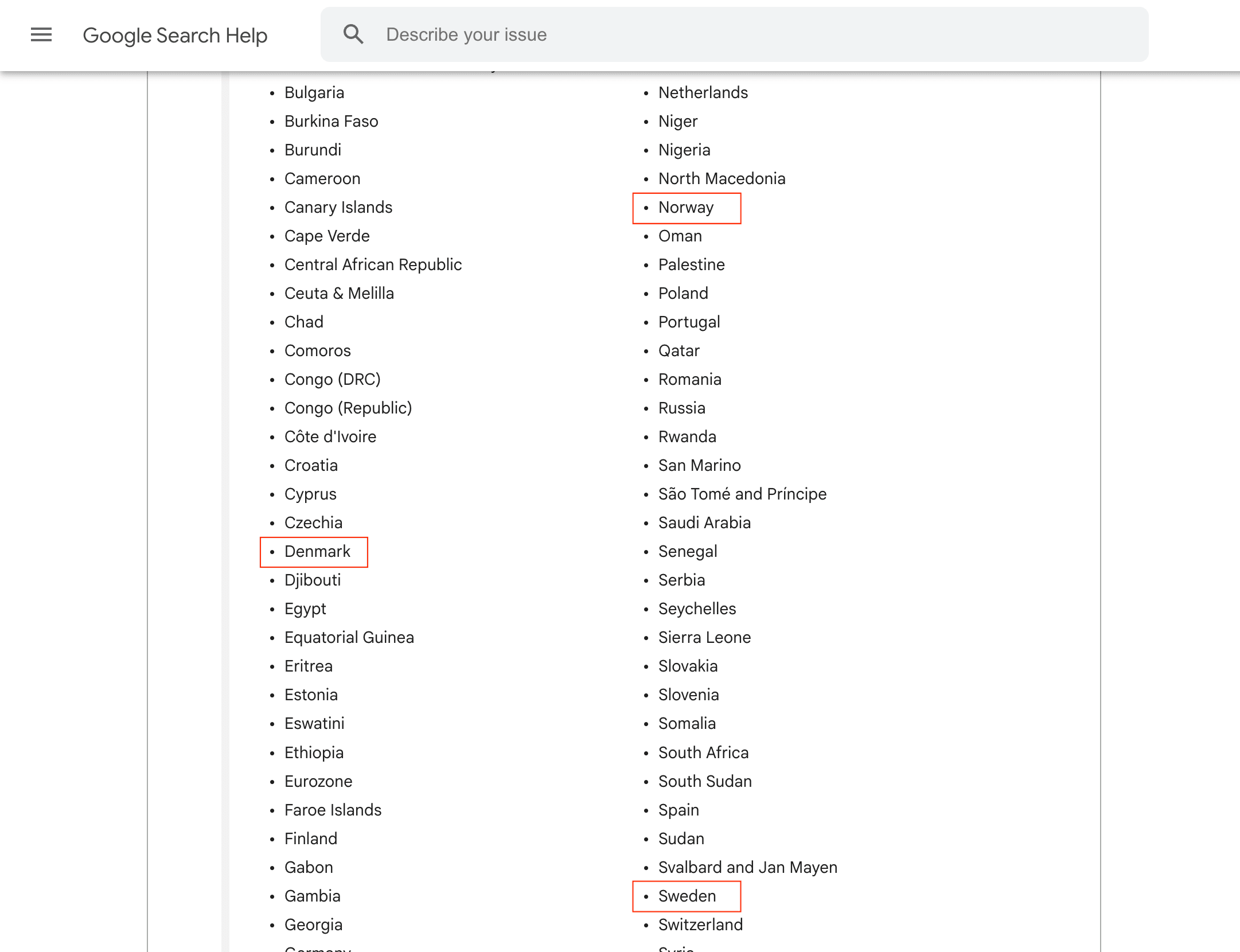Select the Sudan list entry

point(681,838)
